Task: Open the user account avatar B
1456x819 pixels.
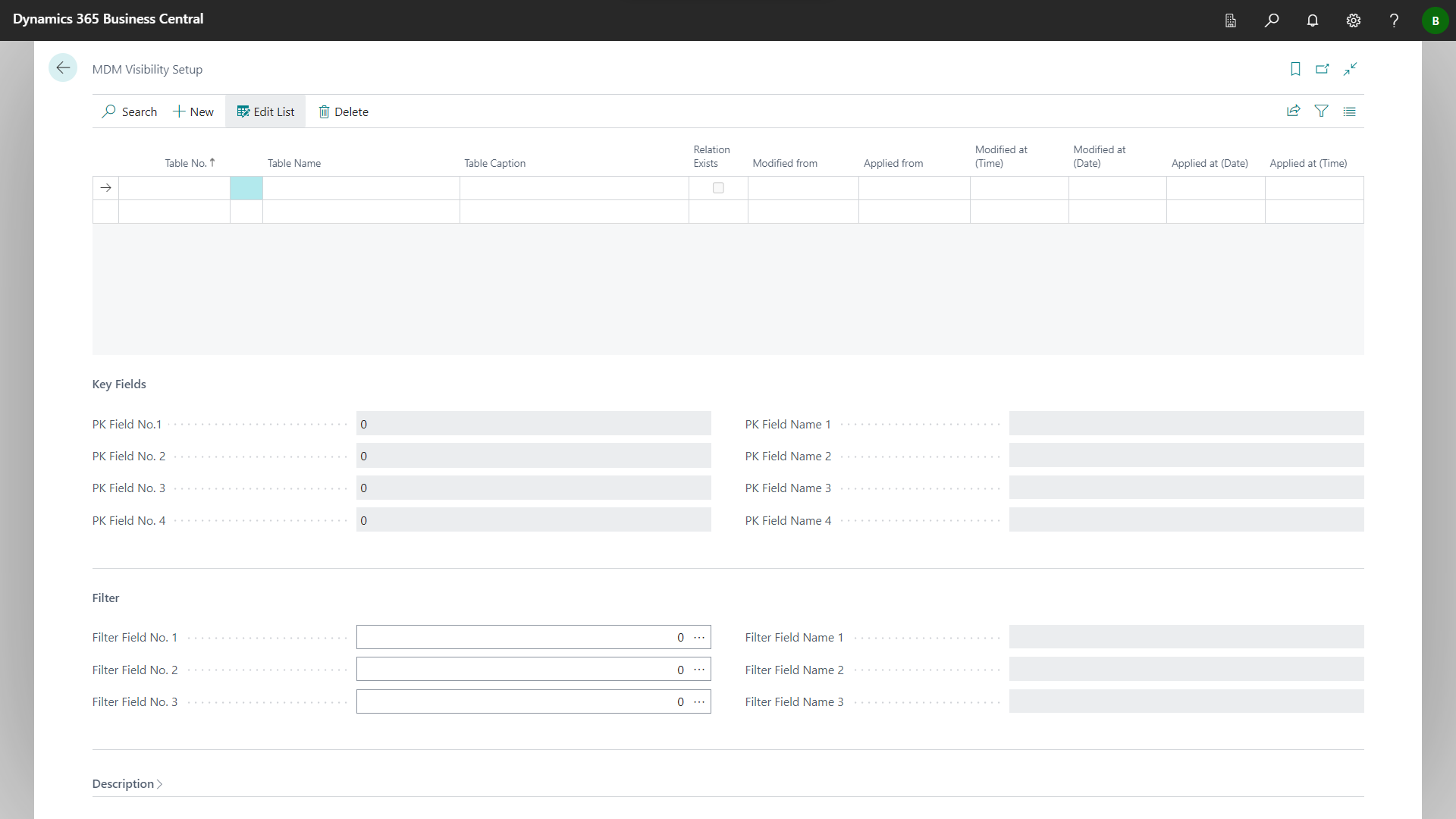Action: [x=1435, y=20]
